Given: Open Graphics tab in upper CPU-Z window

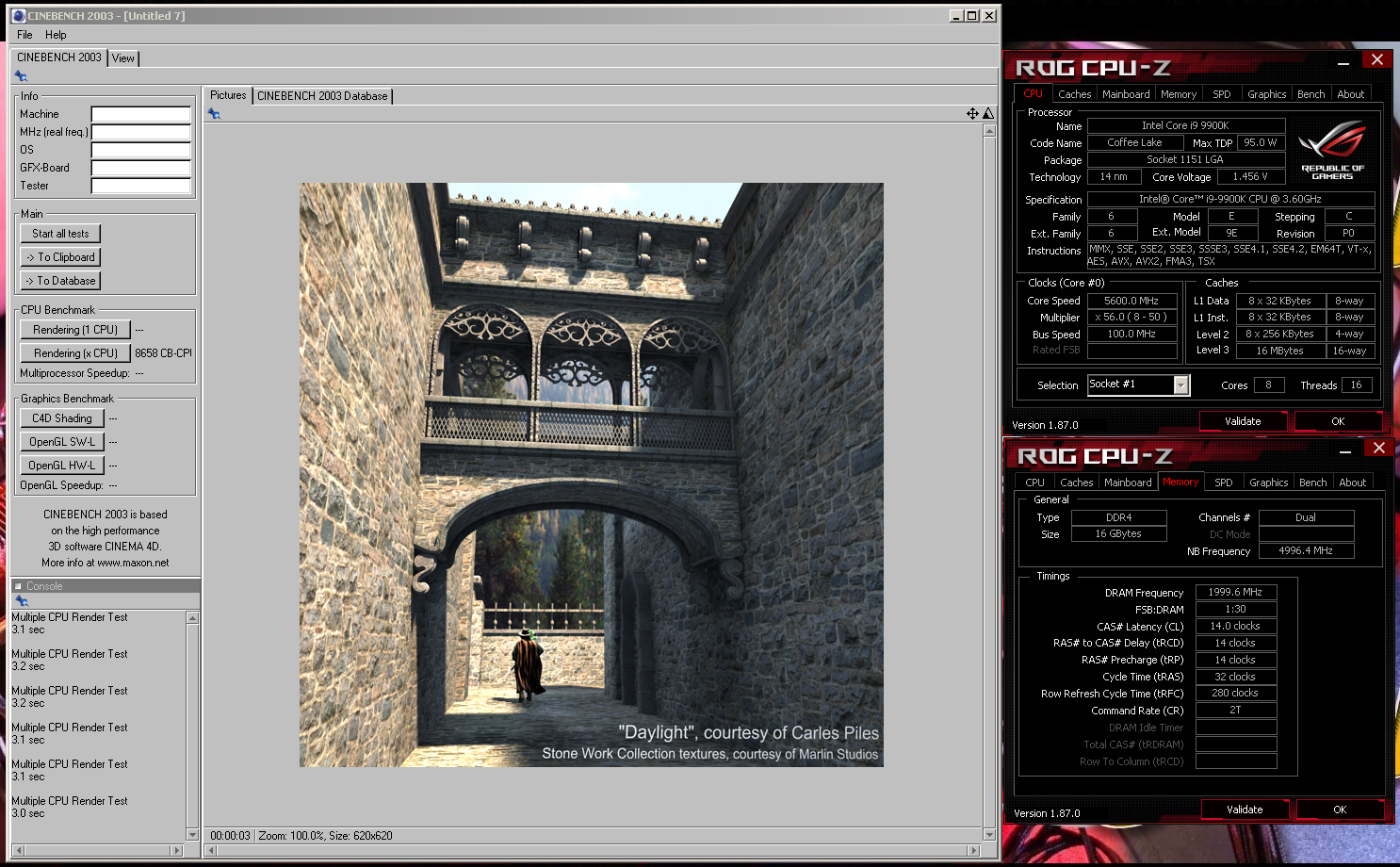Looking at the screenshot, I should [1266, 94].
